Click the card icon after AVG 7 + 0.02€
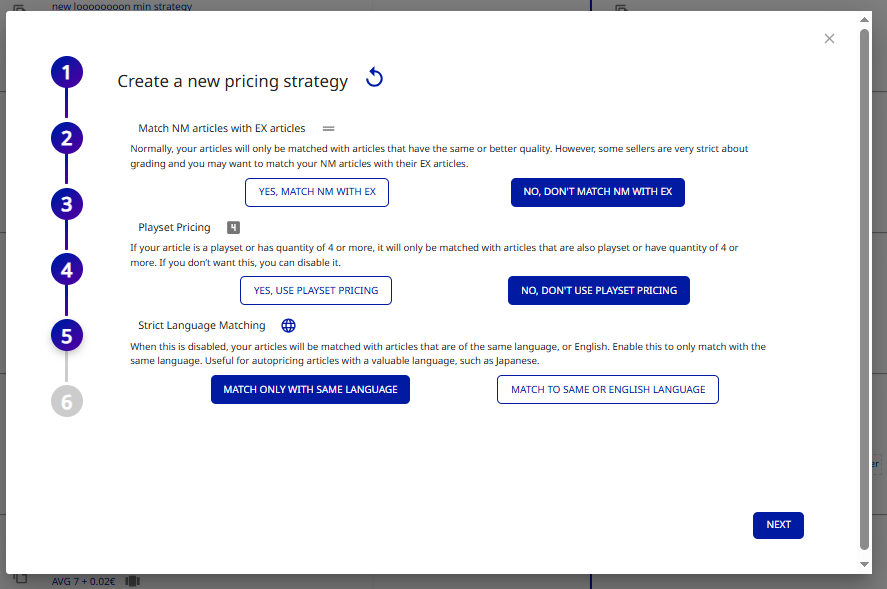Viewport: 887px width, 589px height. coord(132,581)
